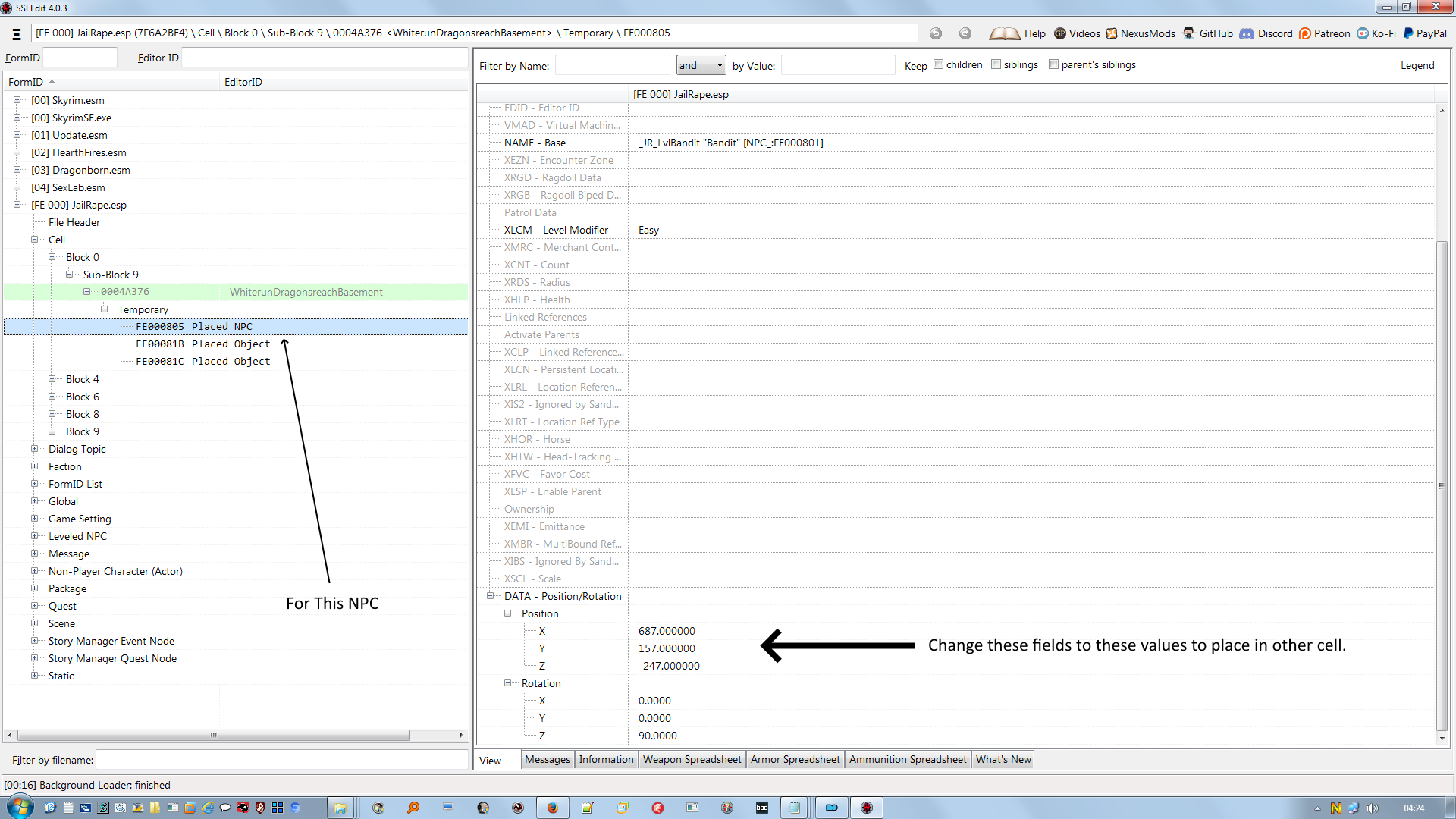Click the navigate forward arrow icon
This screenshot has height=819, width=1456.
(x=965, y=33)
